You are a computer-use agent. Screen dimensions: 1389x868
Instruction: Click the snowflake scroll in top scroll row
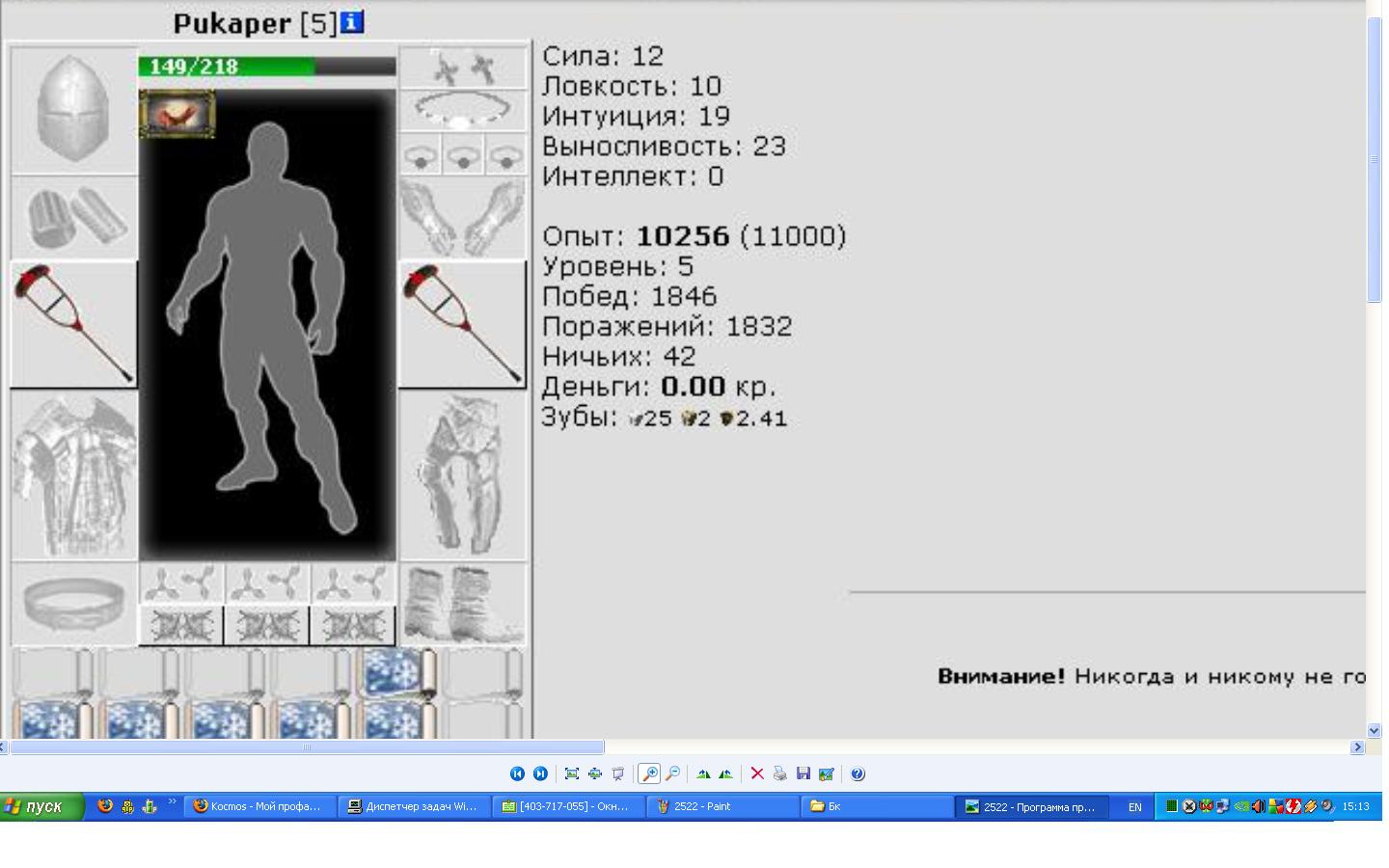pyautogui.click(x=399, y=671)
